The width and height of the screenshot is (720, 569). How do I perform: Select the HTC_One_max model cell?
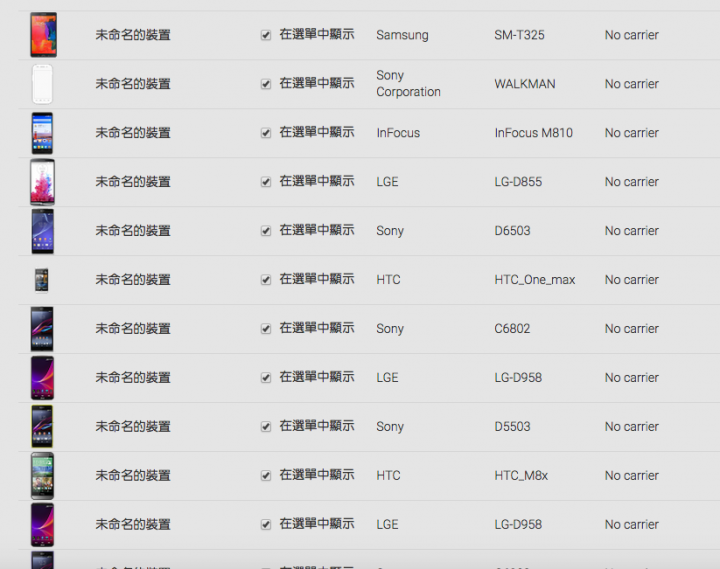(535, 280)
